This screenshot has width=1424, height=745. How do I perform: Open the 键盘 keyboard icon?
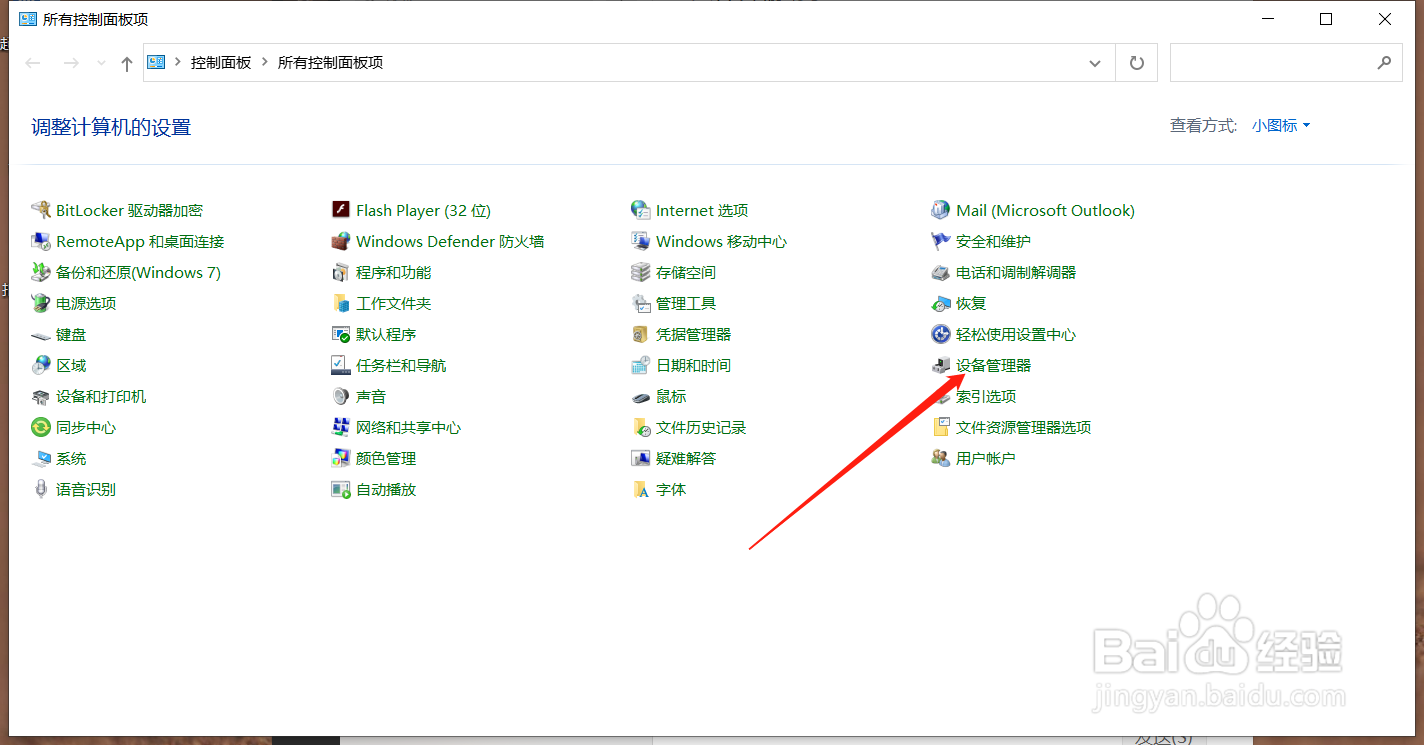[x=41, y=334]
